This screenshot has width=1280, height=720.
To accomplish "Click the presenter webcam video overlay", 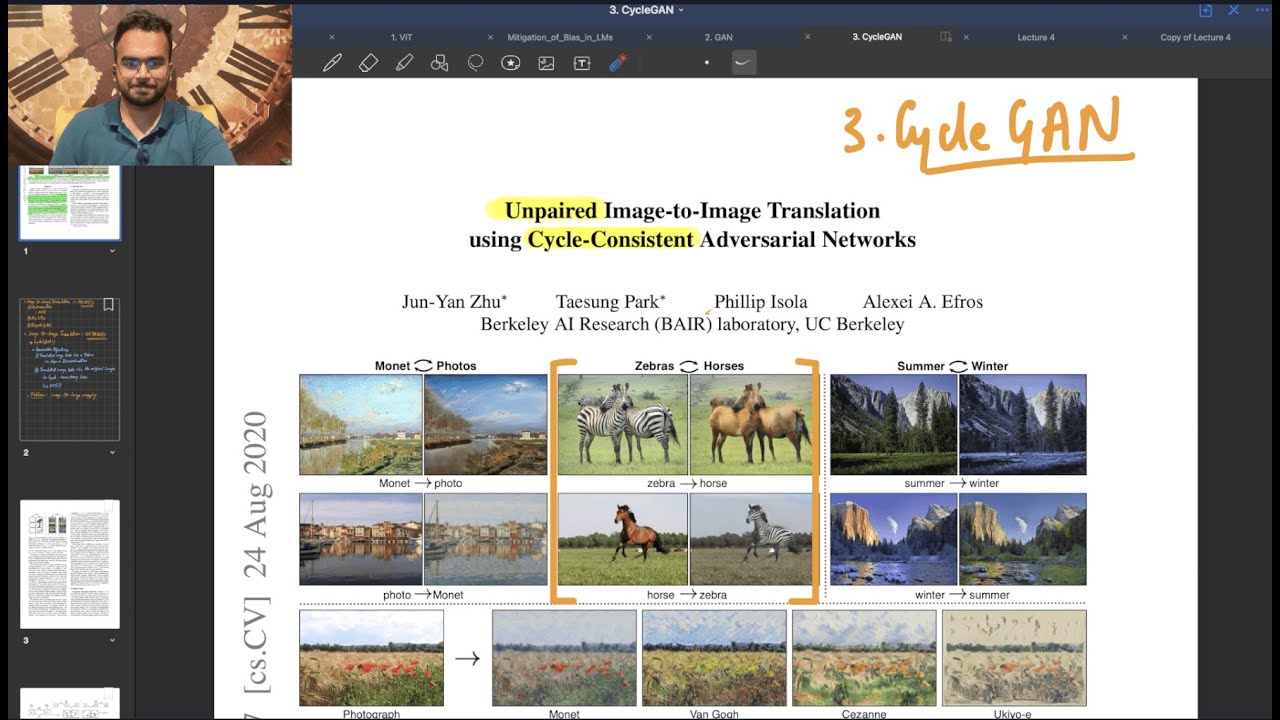I will tap(150, 85).
